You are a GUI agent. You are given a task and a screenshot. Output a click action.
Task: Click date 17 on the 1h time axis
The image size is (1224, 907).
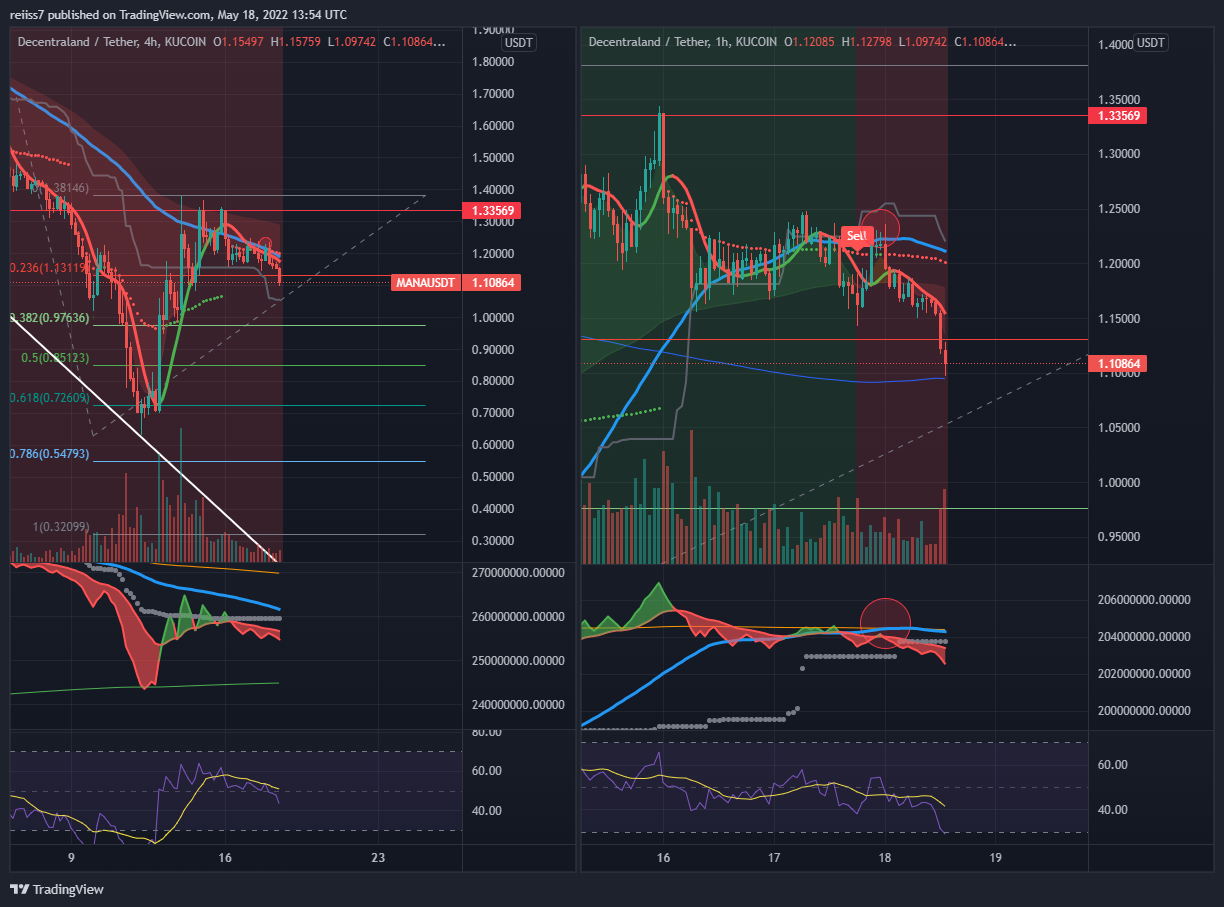[774, 858]
